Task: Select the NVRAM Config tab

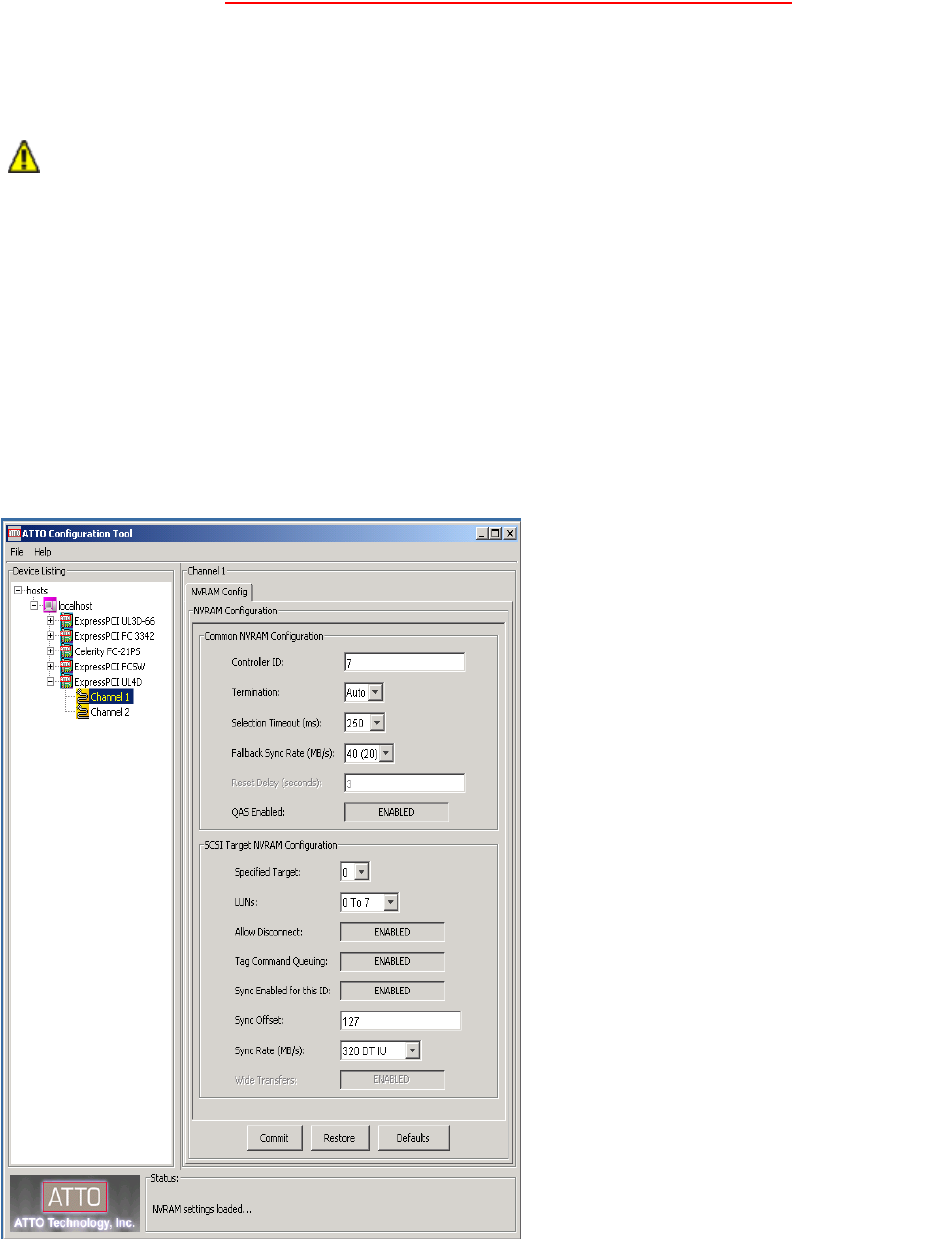Action: [x=220, y=591]
